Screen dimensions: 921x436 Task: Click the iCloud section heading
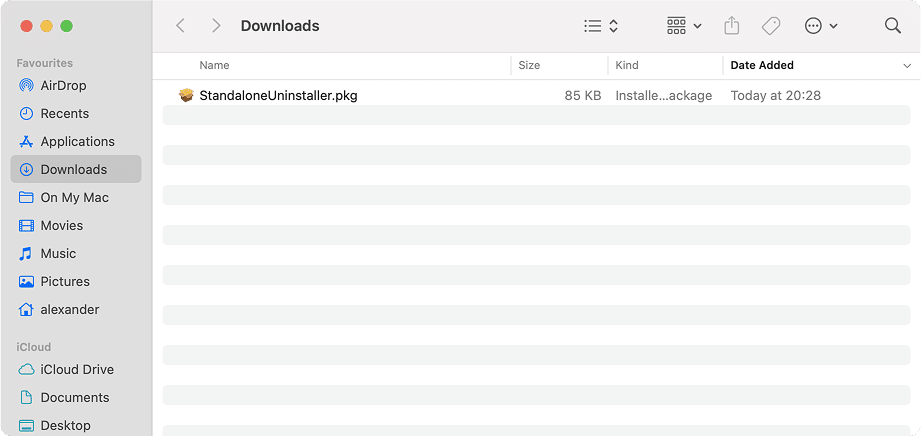[x=33, y=347]
